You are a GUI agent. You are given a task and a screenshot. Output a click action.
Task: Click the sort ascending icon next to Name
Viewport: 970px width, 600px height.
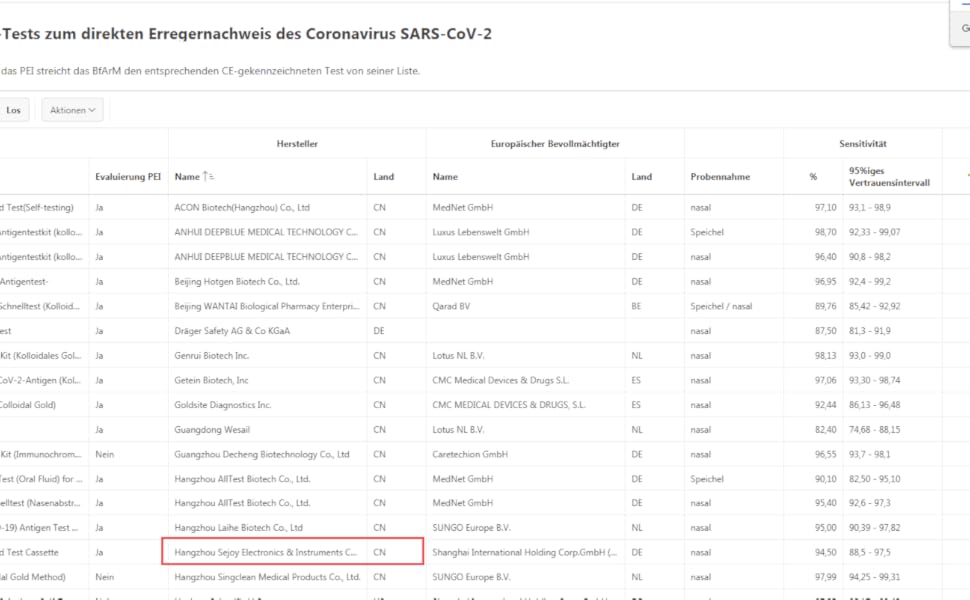[x=208, y=177]
